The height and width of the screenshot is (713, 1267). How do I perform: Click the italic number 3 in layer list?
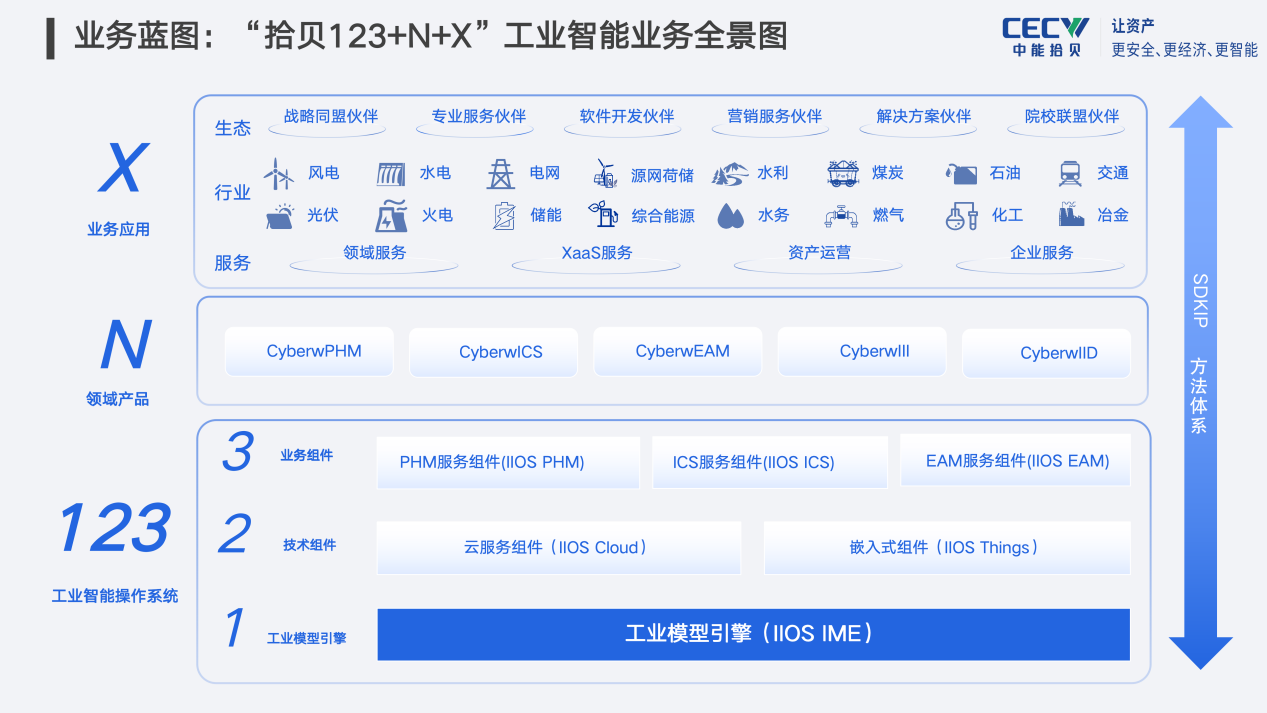[237, 452]
